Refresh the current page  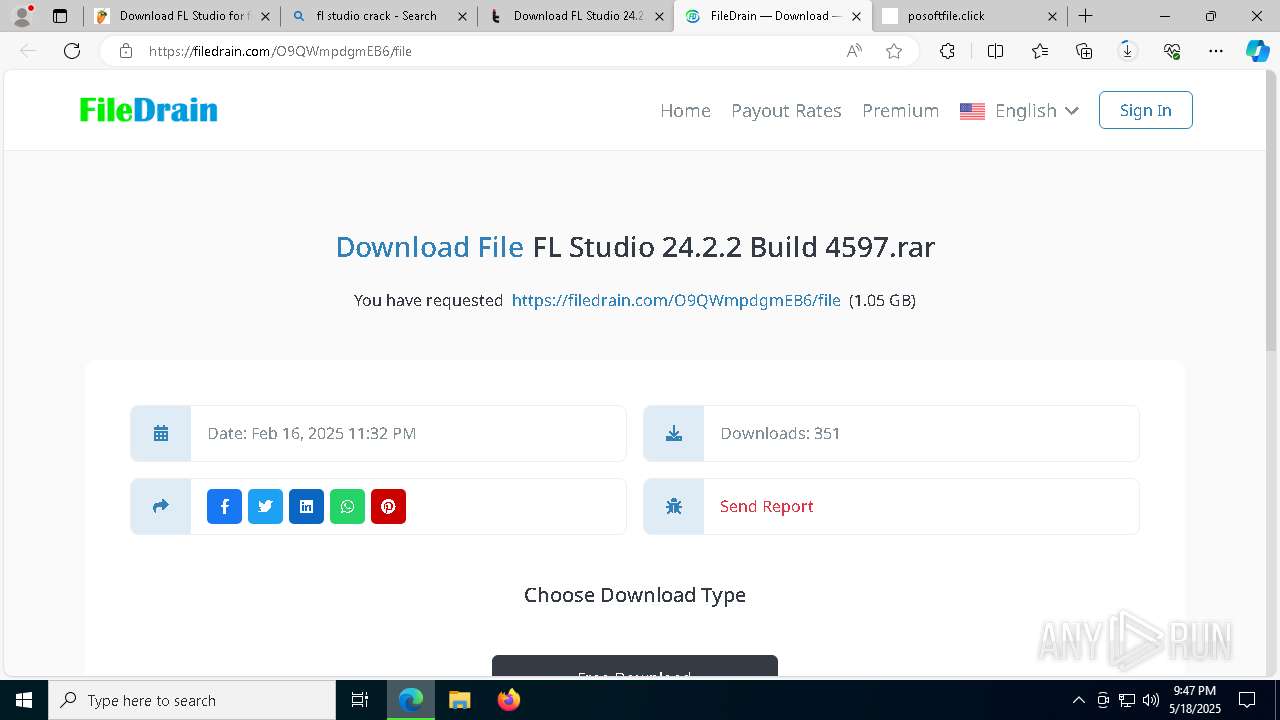(72, 51)
